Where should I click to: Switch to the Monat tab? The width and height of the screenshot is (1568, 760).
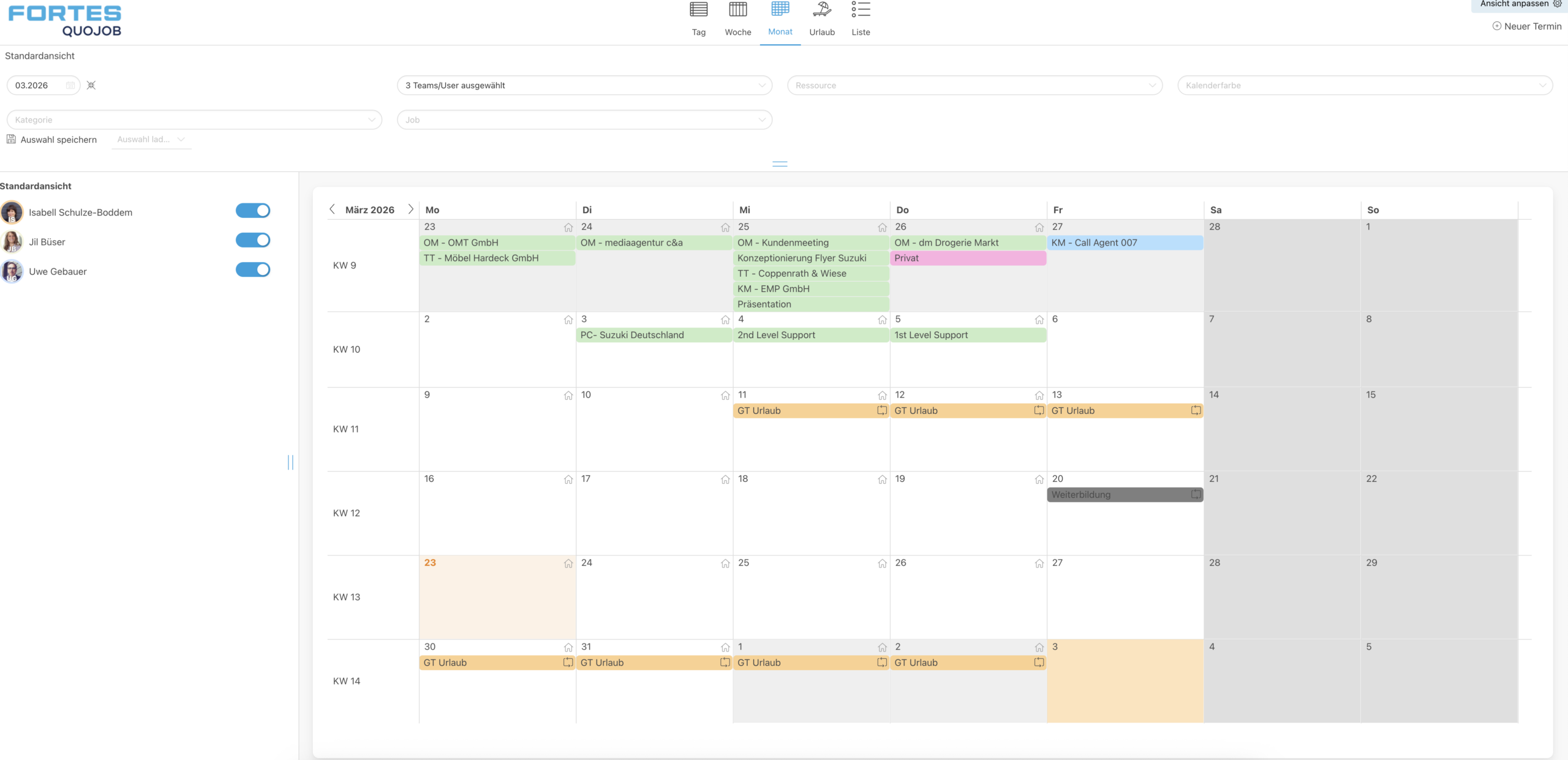point(779,17)
